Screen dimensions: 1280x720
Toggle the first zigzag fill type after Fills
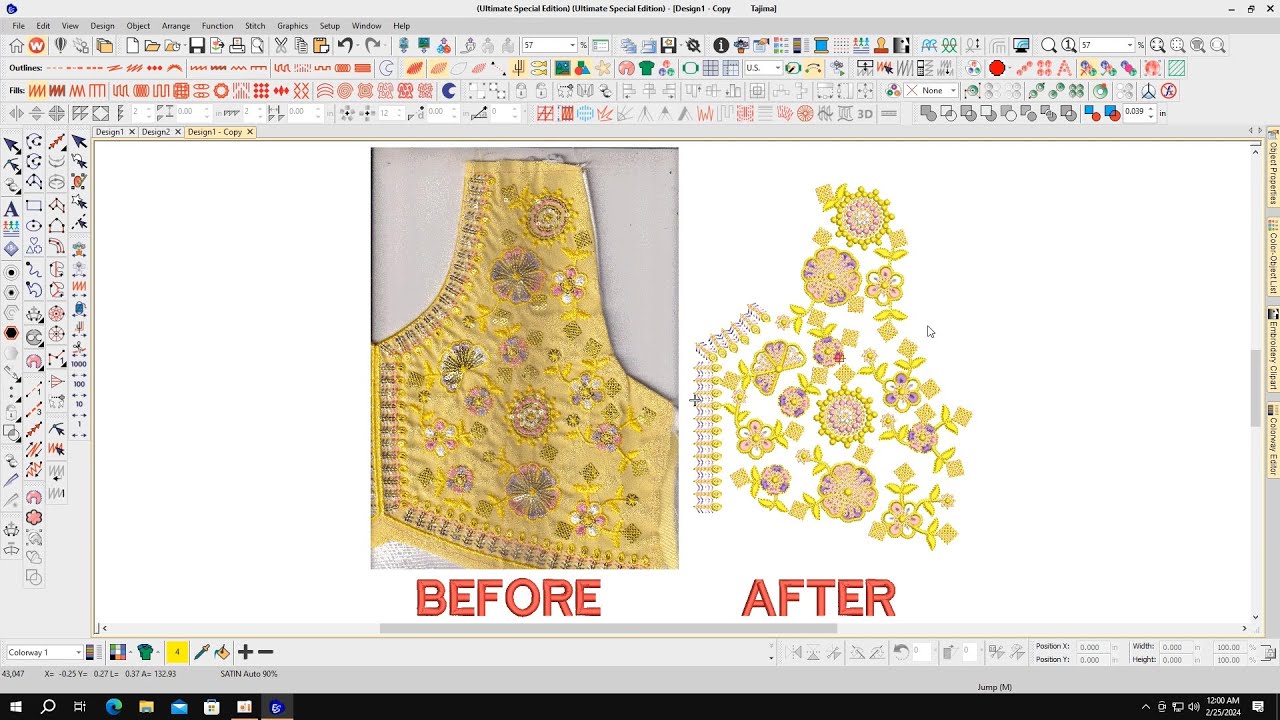pyautogui.click(x=37, y=91)
